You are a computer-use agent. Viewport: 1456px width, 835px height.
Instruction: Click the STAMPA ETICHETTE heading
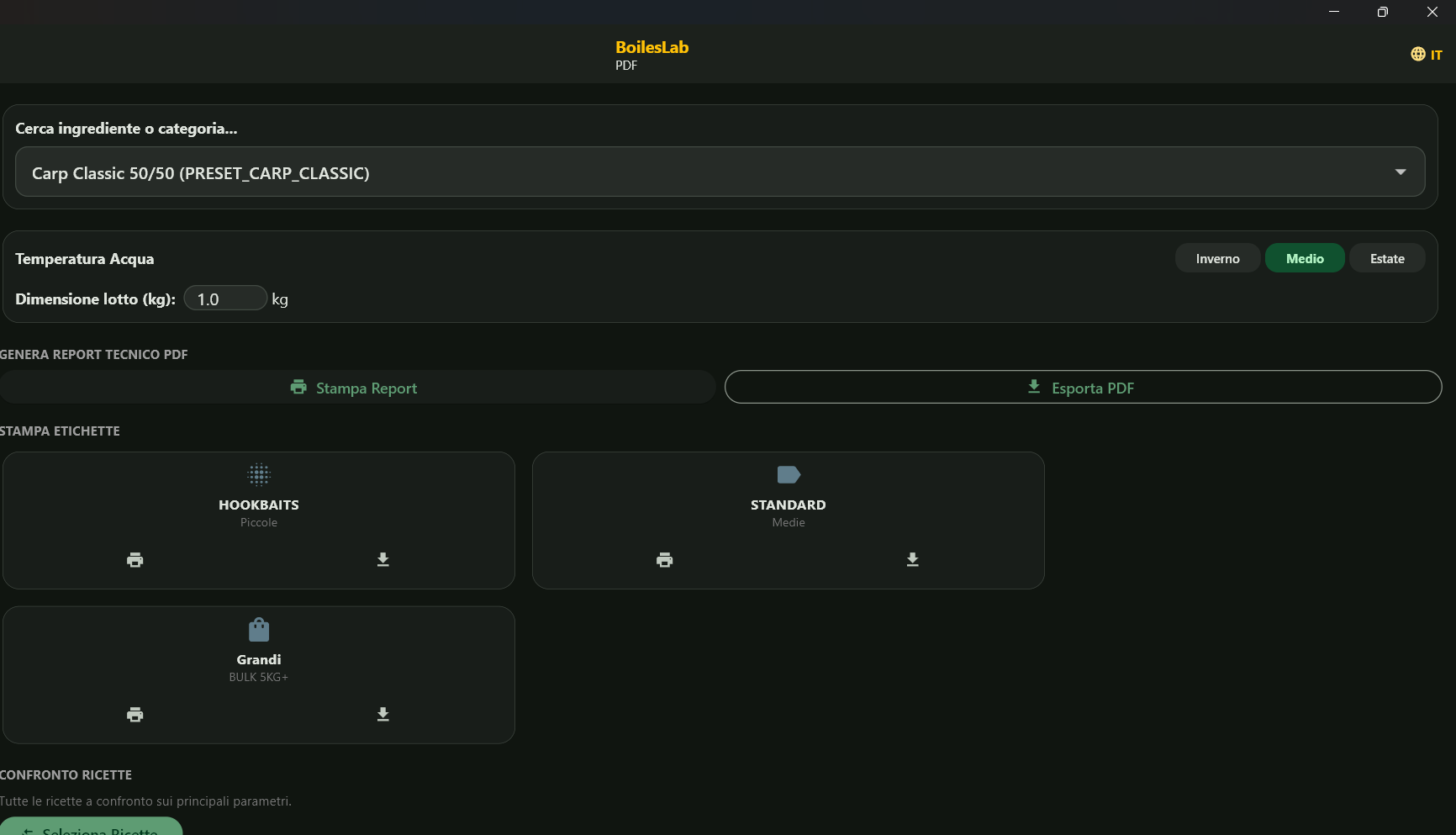(60, 431)
